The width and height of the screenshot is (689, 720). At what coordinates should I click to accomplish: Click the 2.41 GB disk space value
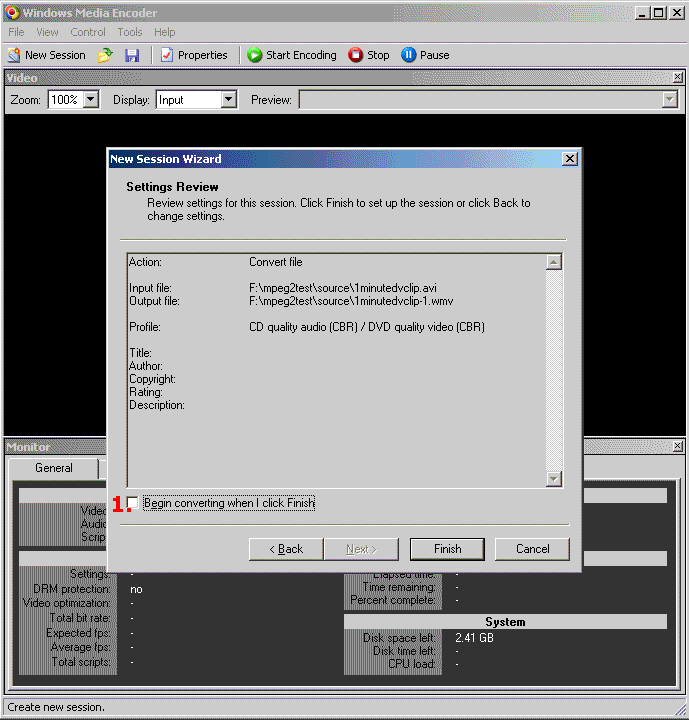click(474, 638)
